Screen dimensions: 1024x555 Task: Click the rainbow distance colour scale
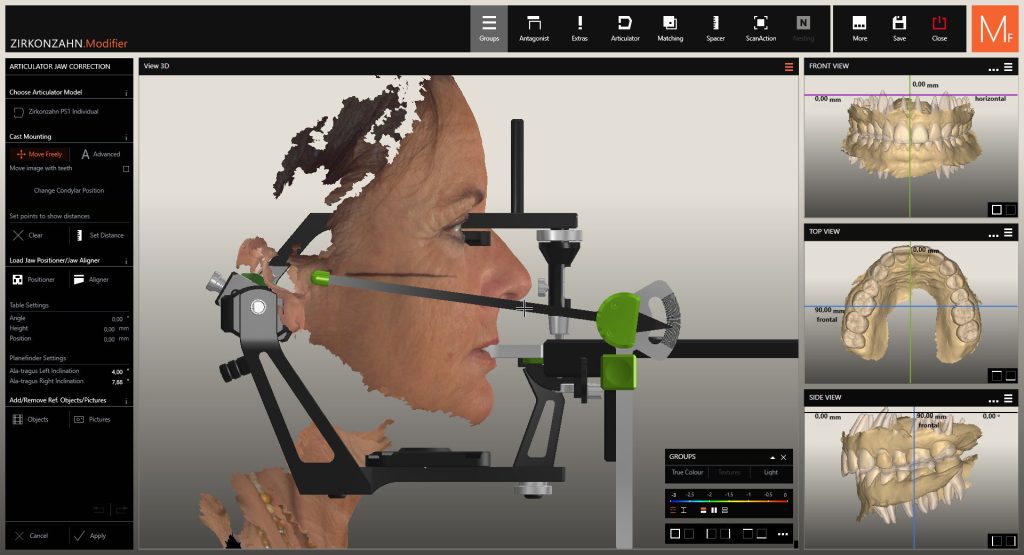[728, 501]
